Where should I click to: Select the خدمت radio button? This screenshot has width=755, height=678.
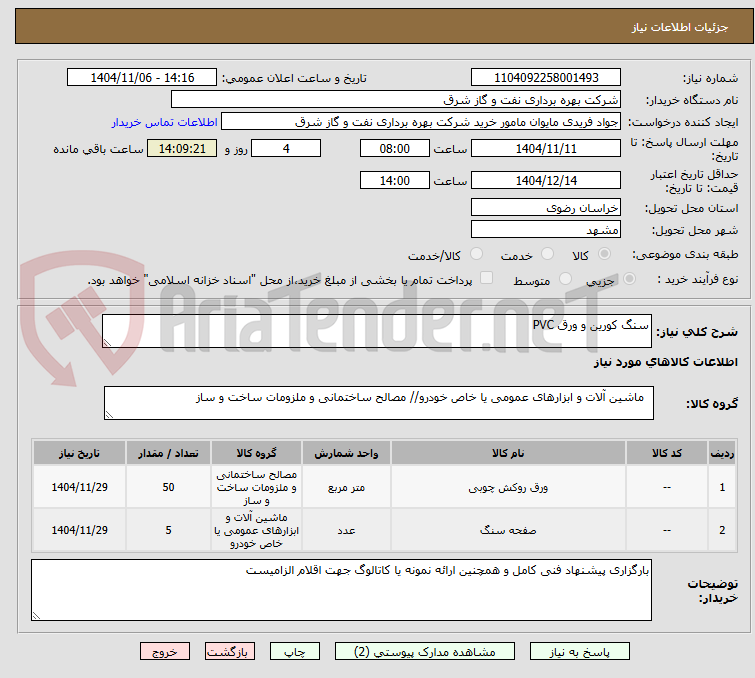click(x=547, y=253)
